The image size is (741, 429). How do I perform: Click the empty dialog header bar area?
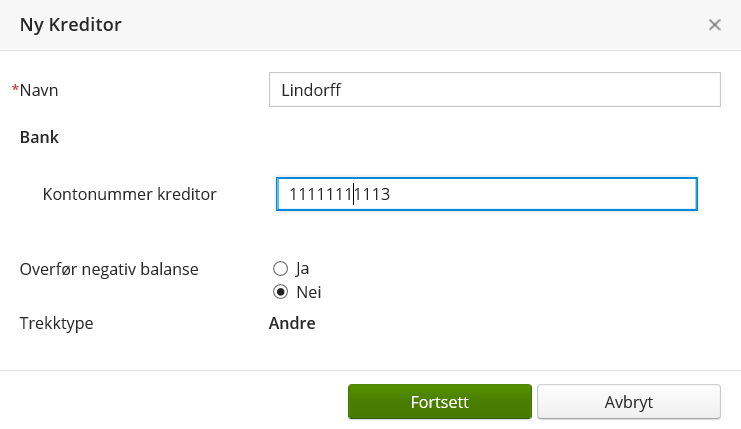pyautogui.click(x=400, y=25)
